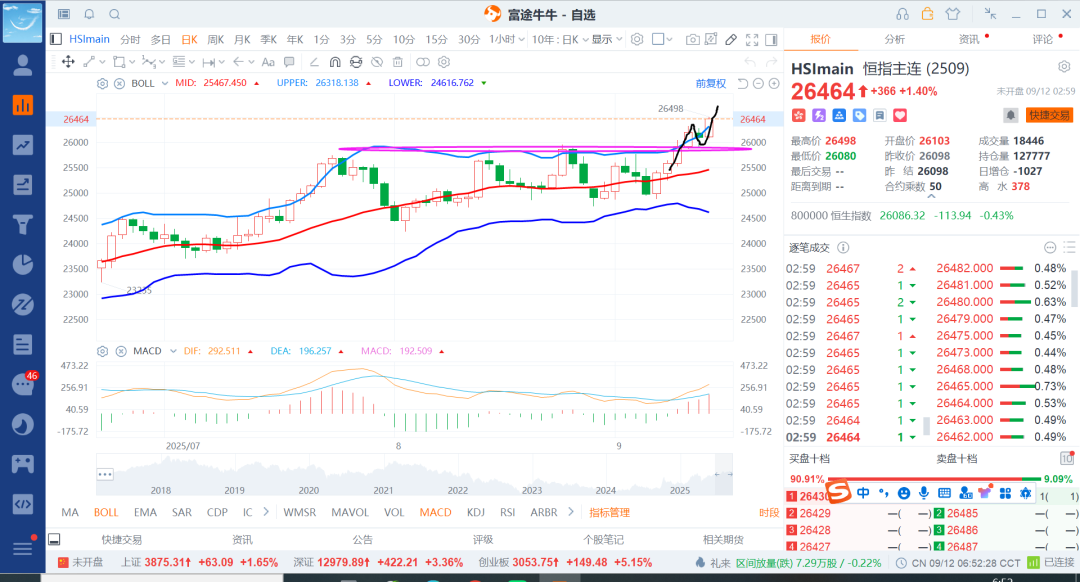Expand more sub indicators after ARBR
1080x582 pixels.
(x=571, y=512)
